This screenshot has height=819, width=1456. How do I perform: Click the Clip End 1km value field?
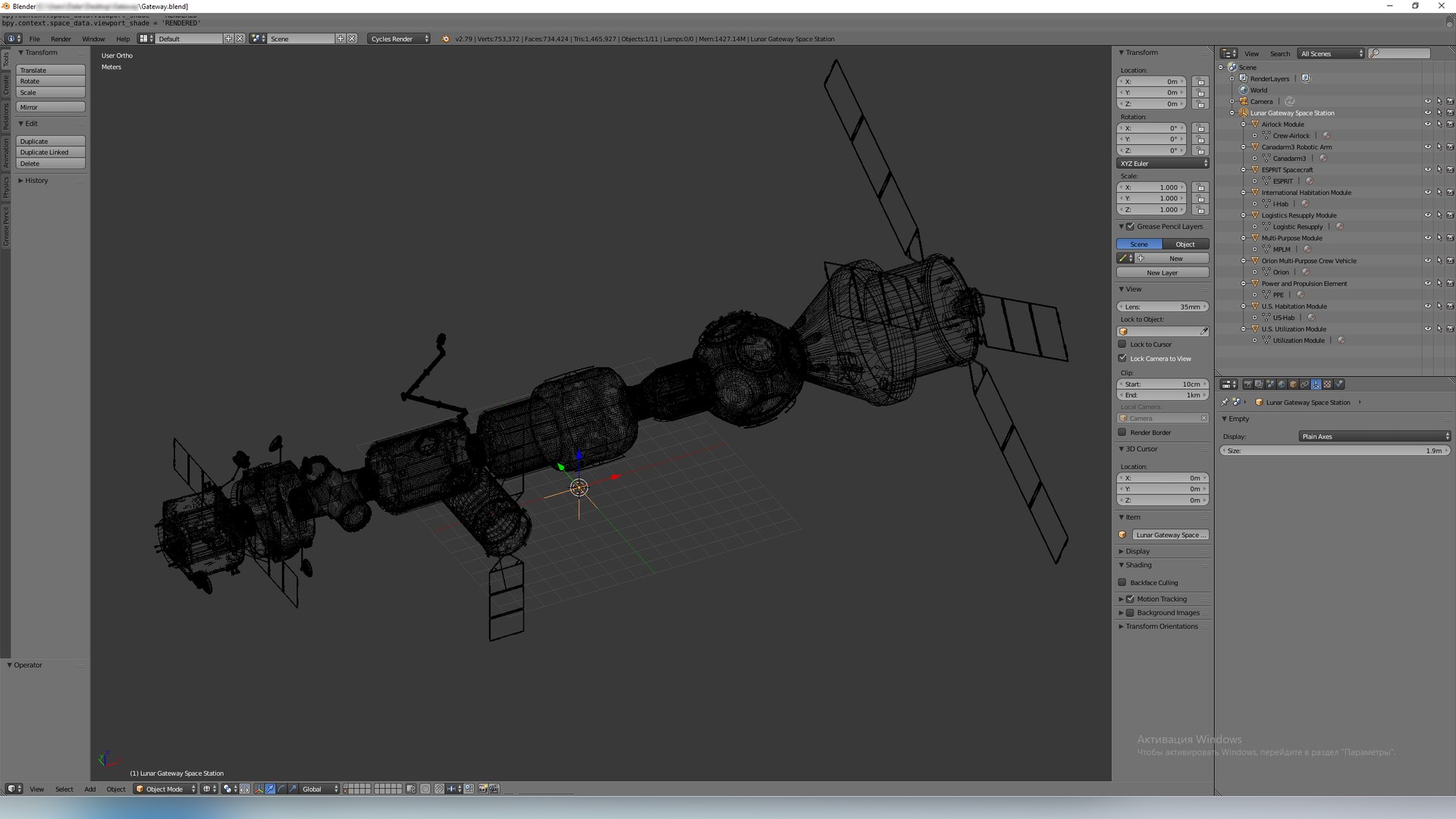pos(1163,395)
